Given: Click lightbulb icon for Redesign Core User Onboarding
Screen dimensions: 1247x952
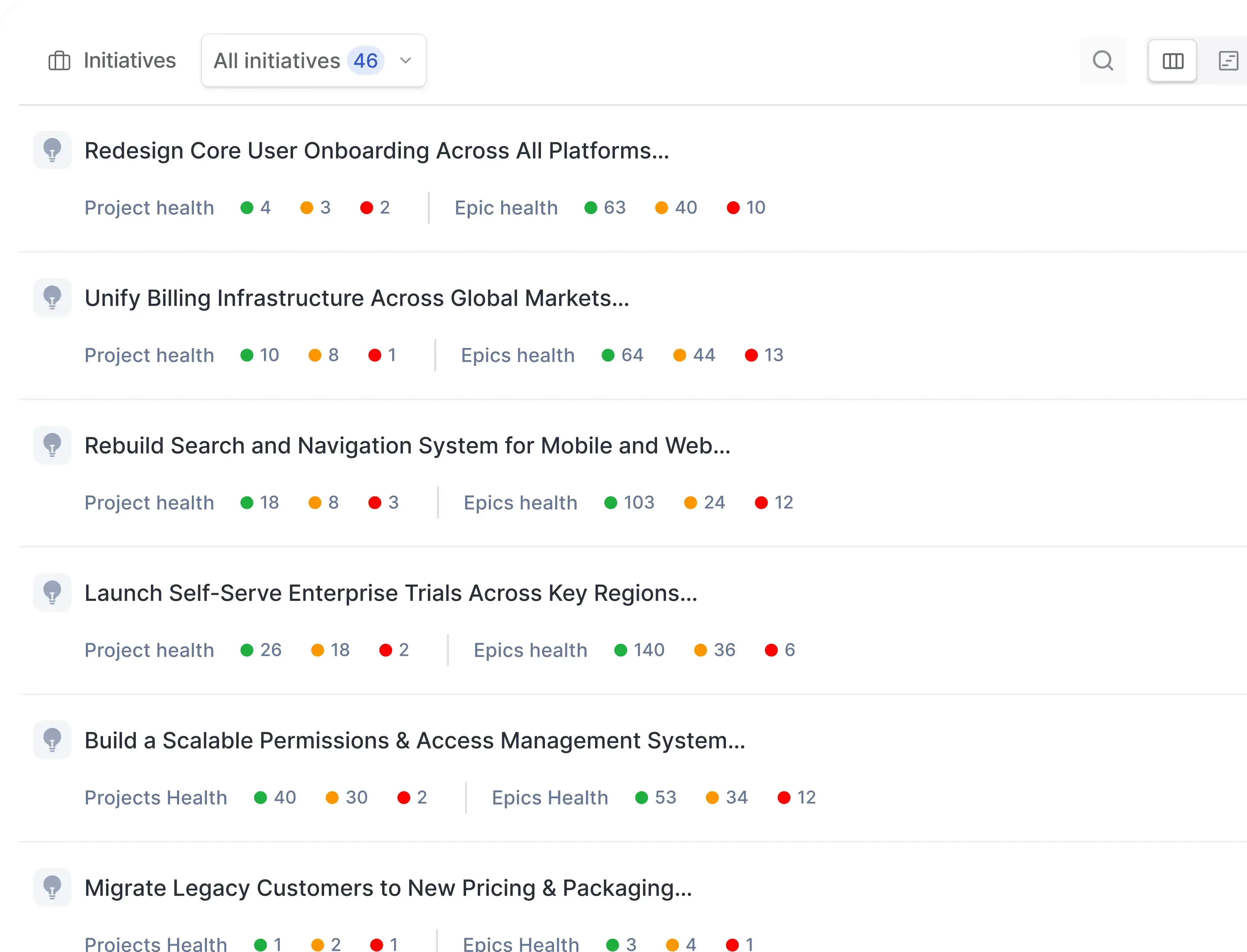Looking at the screenshot, I should coord(52,150).
